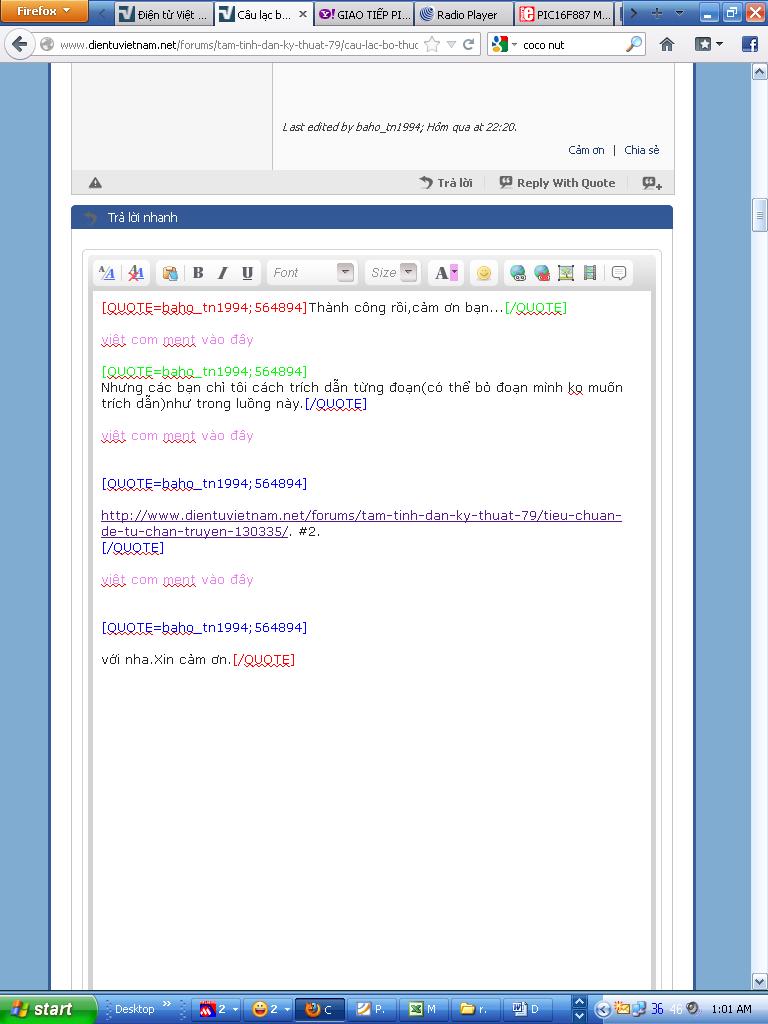Click the last [/QUOTE] tag after Xin cảm ơn
Image resolution: width=768 pixels, height=1024 pixels.
pos(264,660)
